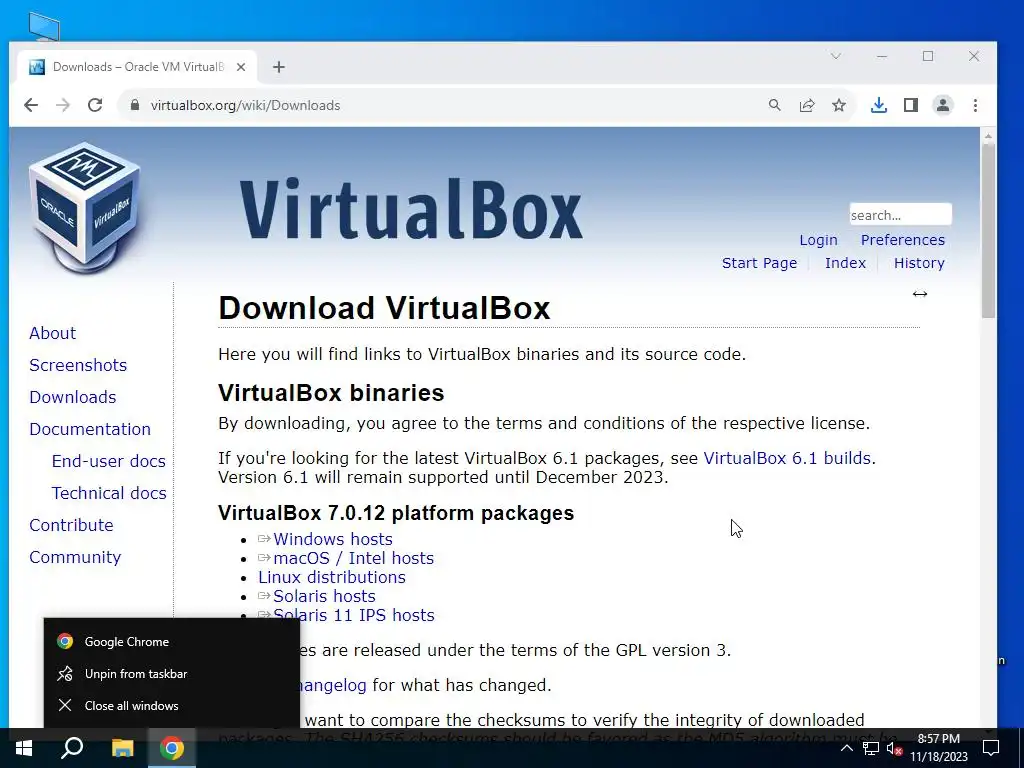The image size is (1024, 768).
Task: Choose Unpin from taskbar
Action: [172, 674]
